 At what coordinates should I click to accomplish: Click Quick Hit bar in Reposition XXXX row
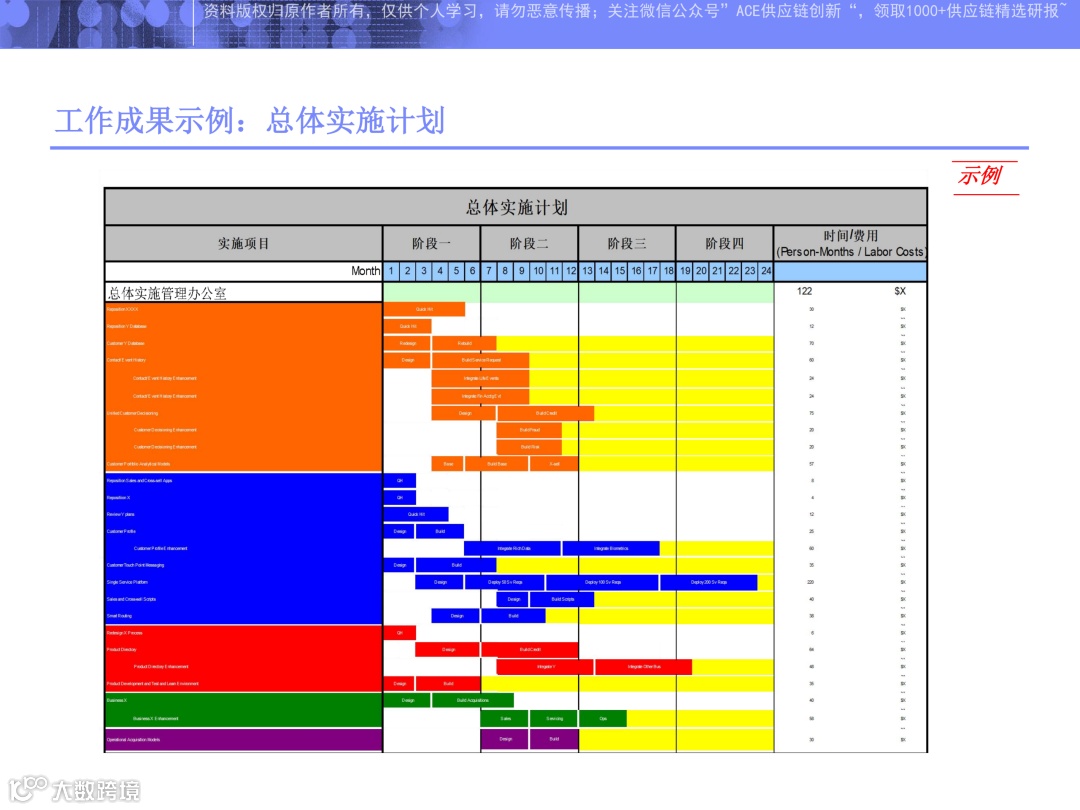point(424,309)
